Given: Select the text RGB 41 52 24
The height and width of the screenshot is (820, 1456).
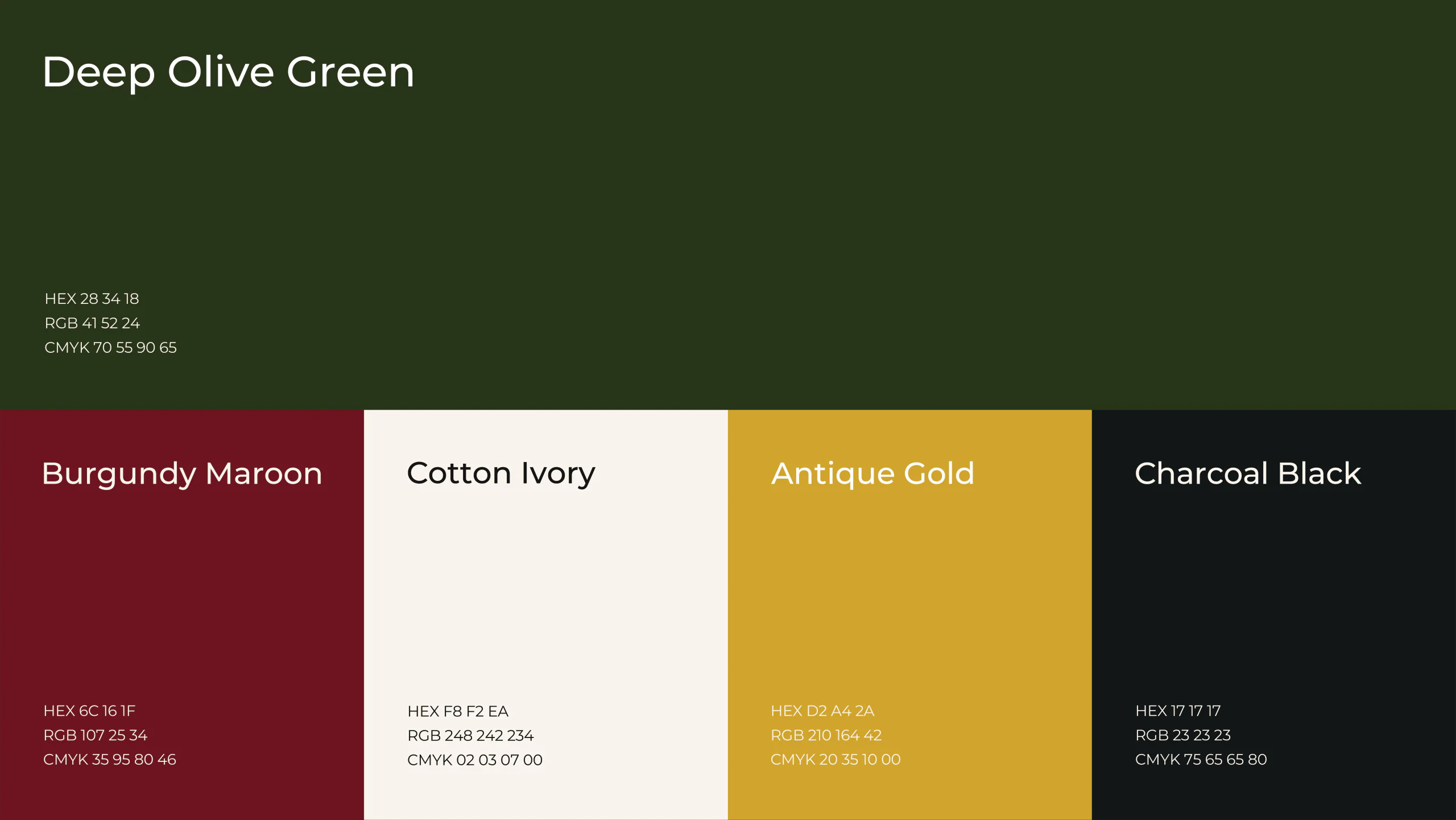Looking at the screenshot, I should [92, 323].
